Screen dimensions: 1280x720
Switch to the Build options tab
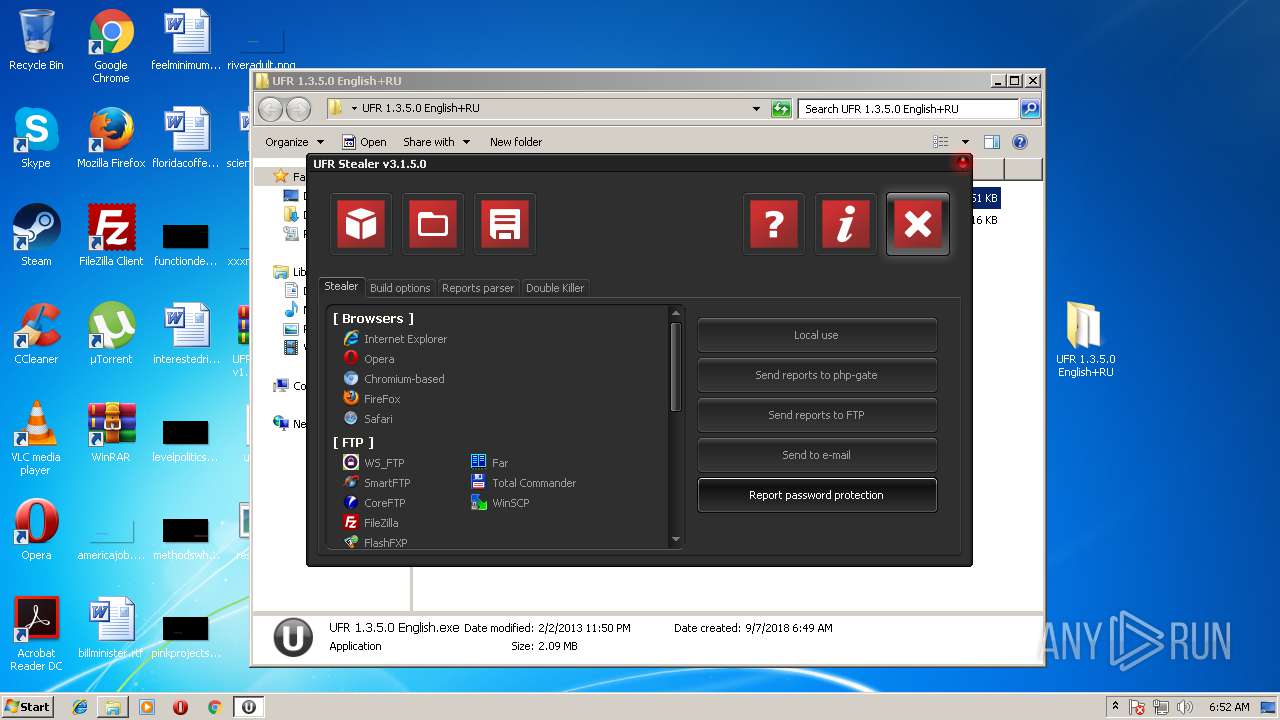[x=400, y=288]
